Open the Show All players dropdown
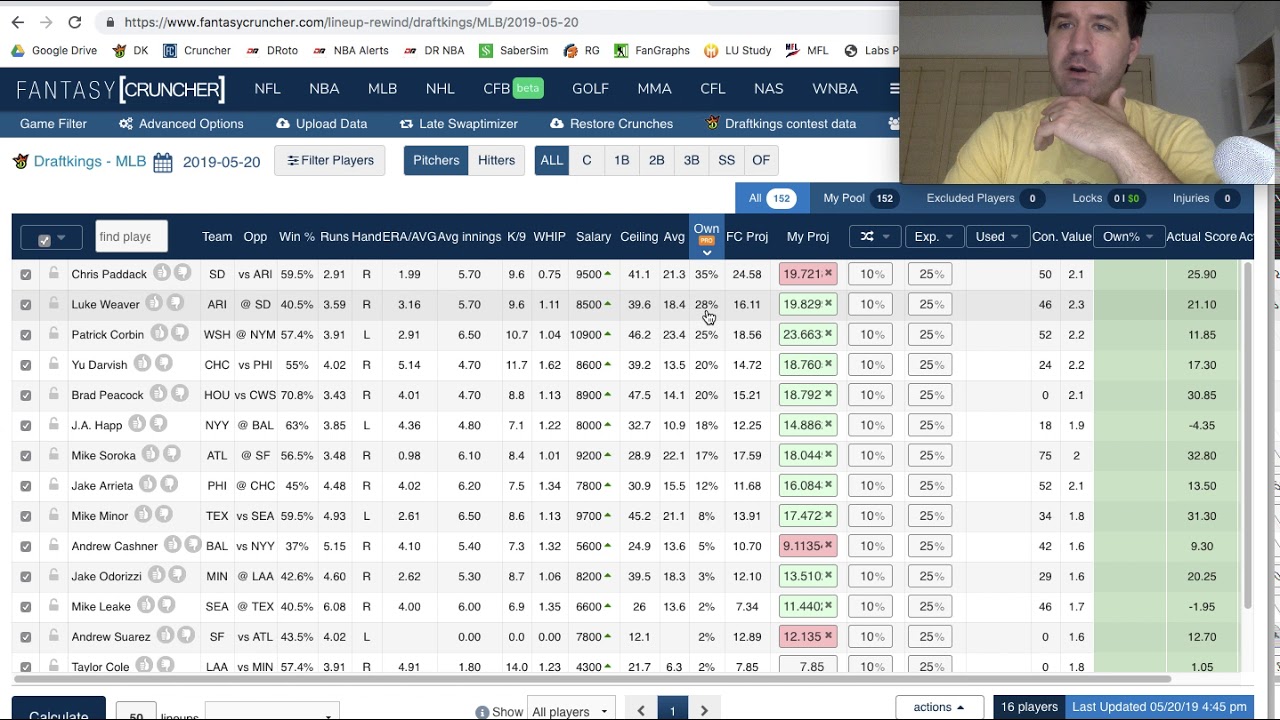The width and height of the screenshot is (1280, 720). click(x=571, y=712)
